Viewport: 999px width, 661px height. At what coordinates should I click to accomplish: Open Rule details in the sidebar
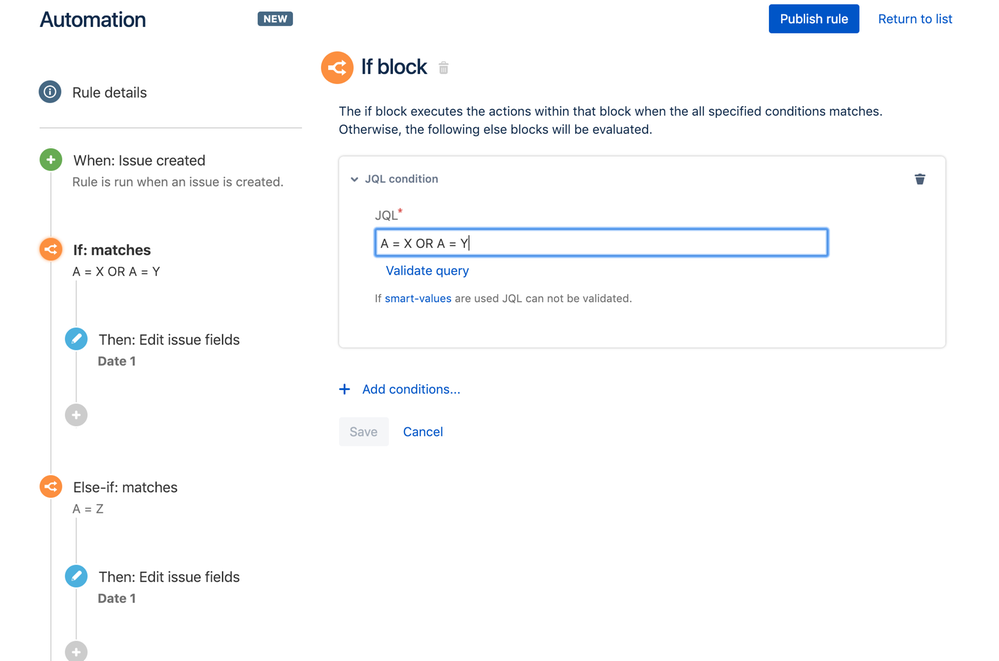click(110, 92)
